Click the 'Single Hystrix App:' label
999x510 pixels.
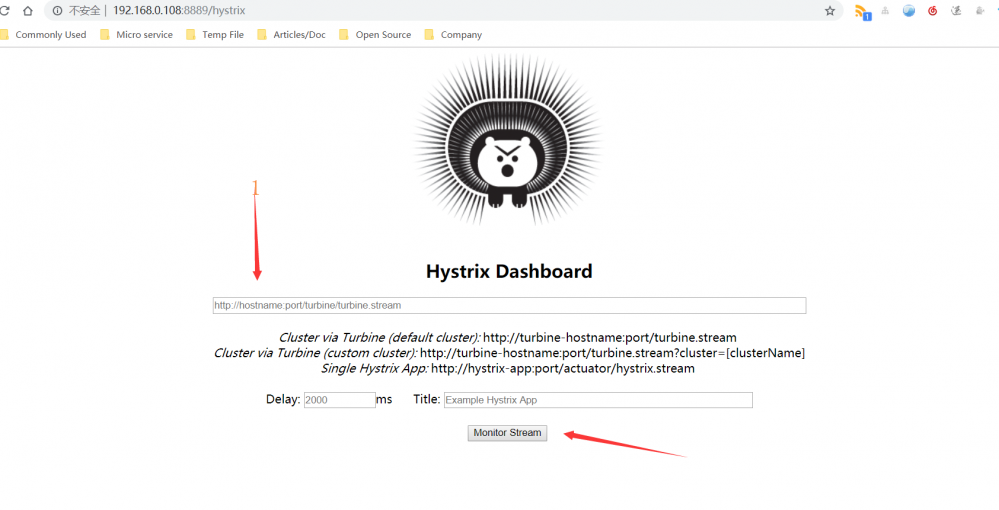click(x=374, y=368)
